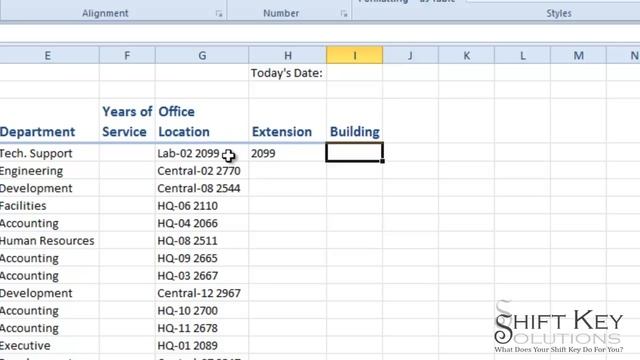
Task: Select the HQ-01 2089 cell
Action: 202,346
